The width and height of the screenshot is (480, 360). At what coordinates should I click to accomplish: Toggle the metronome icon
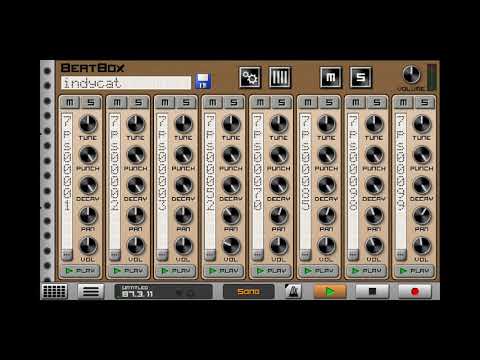[x=293, y=291]
